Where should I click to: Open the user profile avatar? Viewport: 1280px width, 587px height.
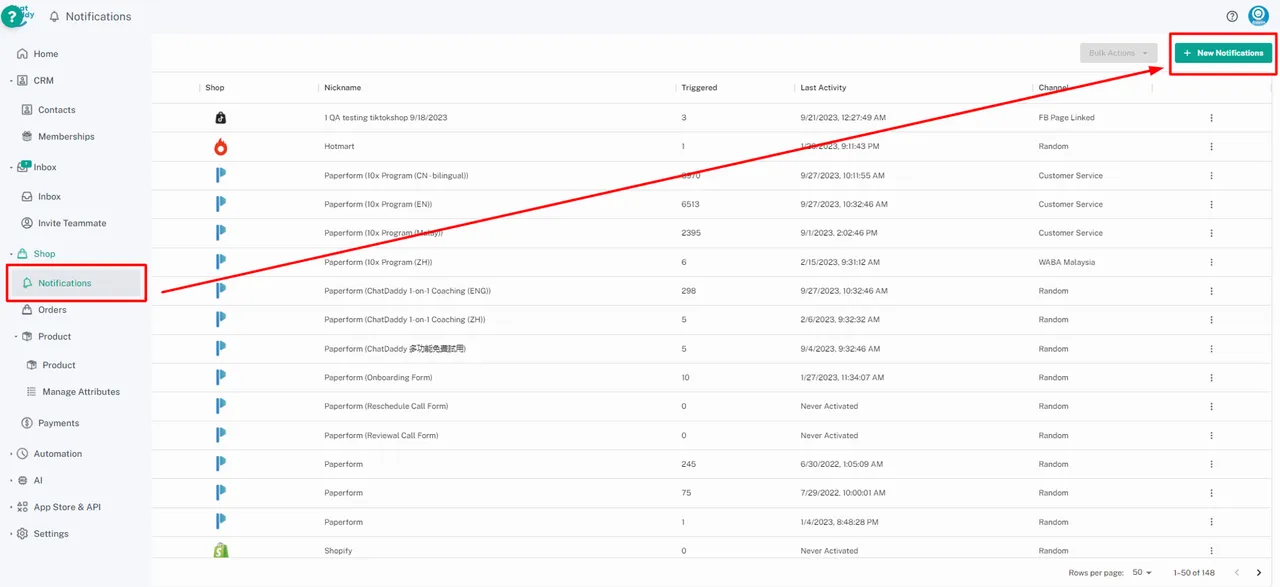[1258, 16]
